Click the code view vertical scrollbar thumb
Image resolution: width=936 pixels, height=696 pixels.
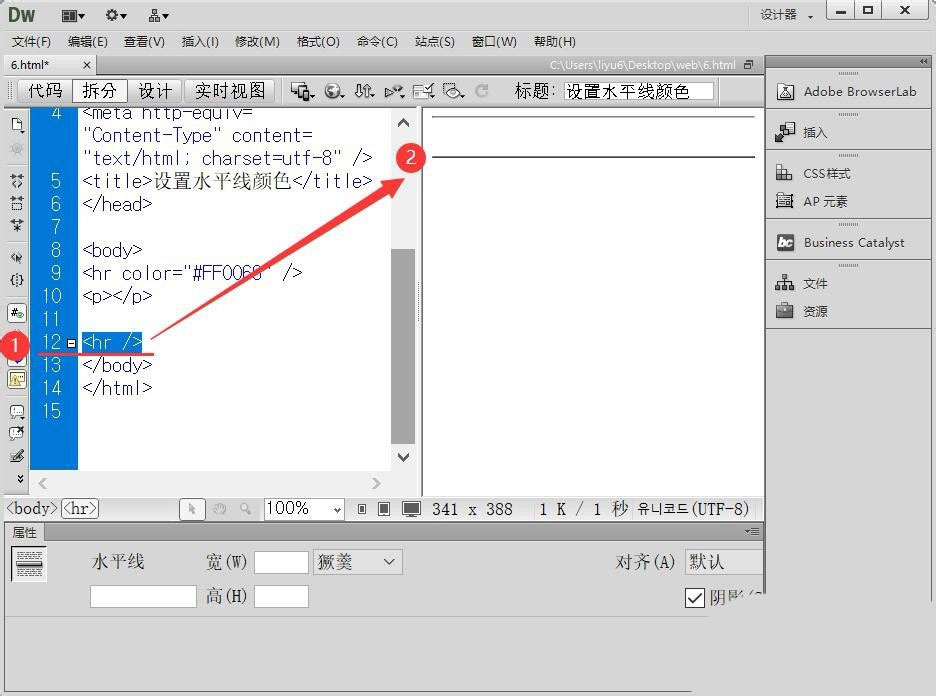click(x=403, y=346)
